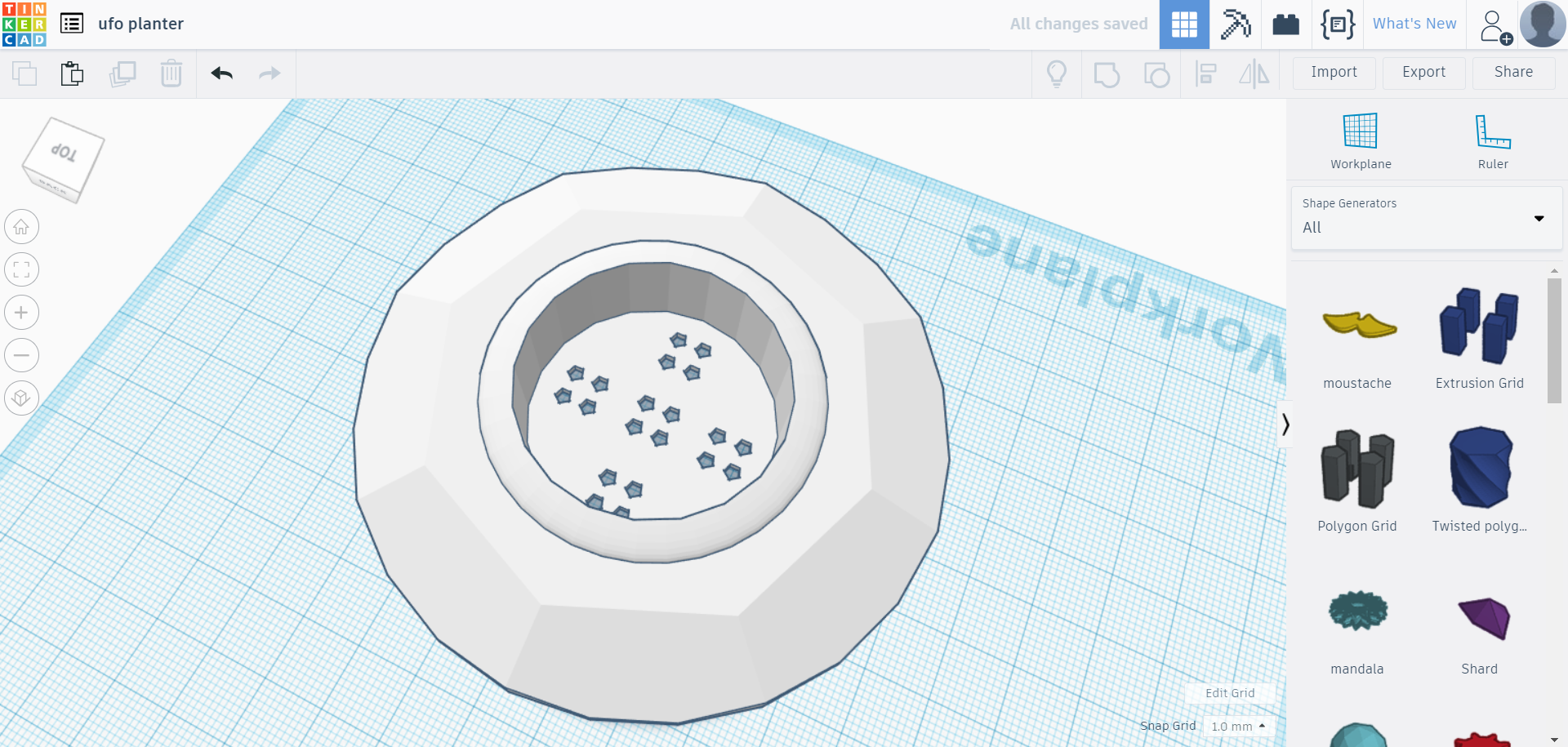Open the What's New link

1414,24
